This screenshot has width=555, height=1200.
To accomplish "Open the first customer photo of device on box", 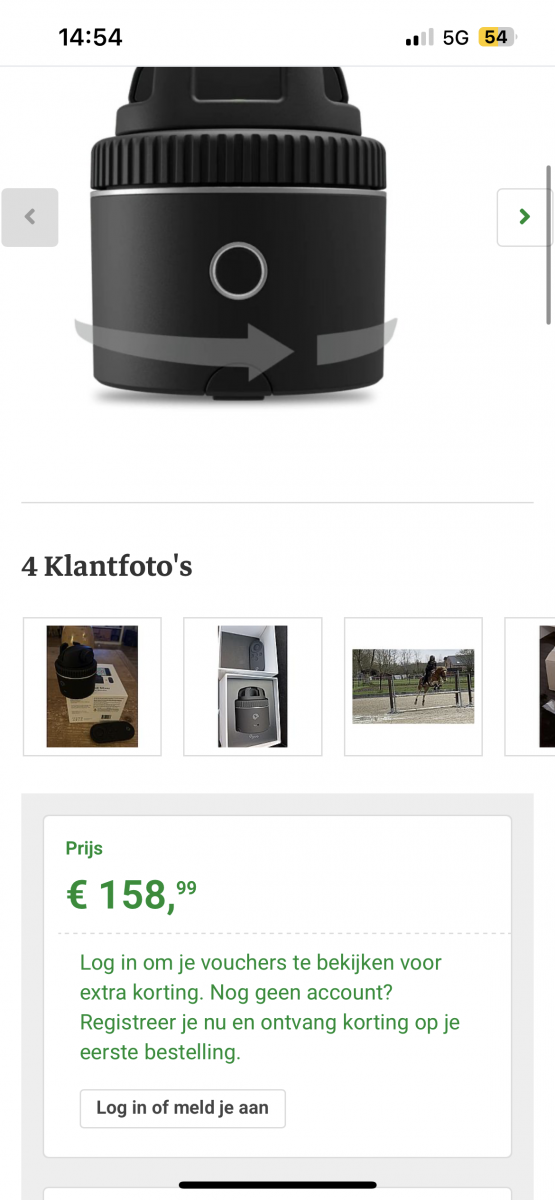I will (92, 686).
